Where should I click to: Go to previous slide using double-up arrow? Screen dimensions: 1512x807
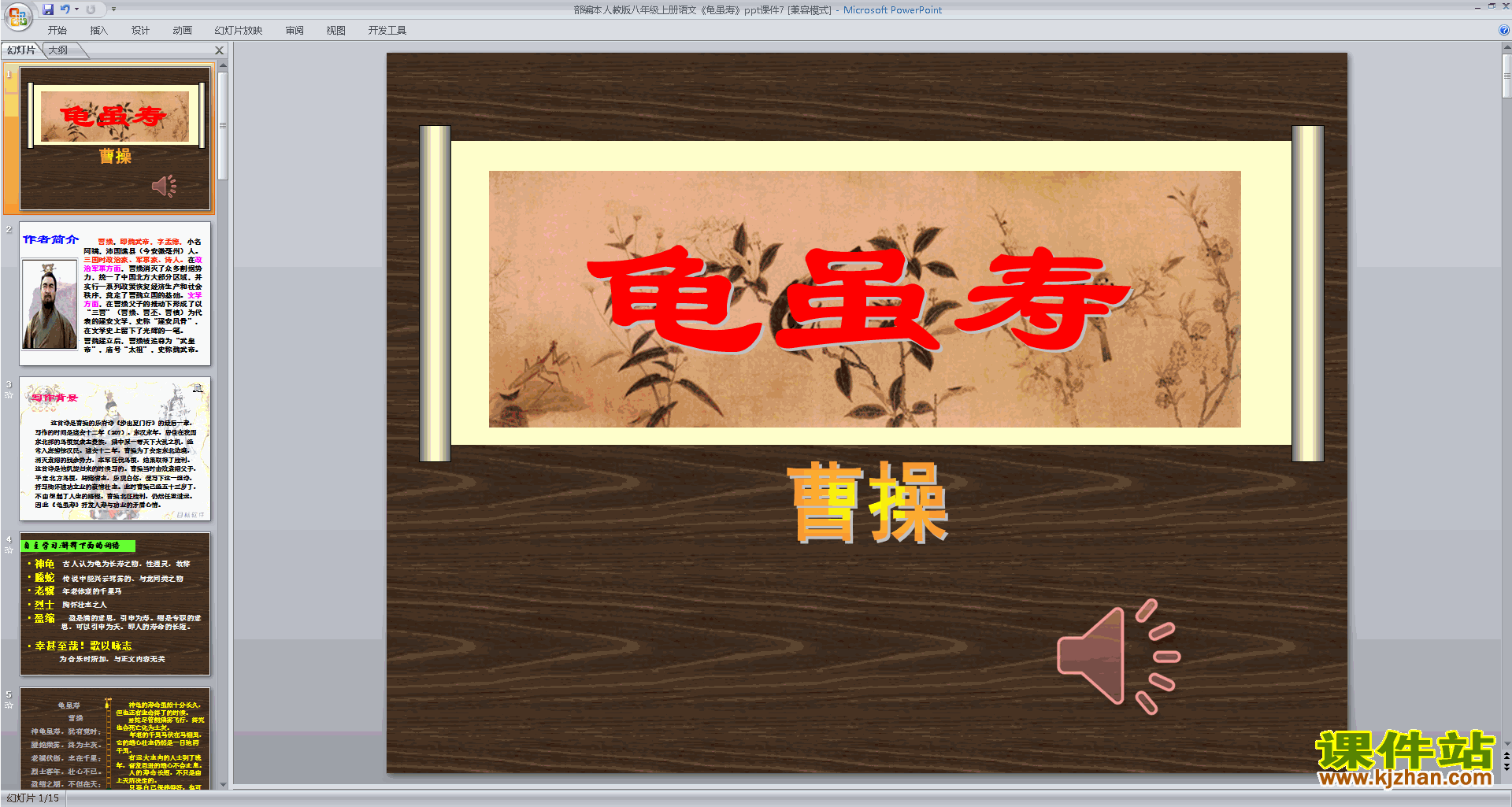(x=1506, y=756)
